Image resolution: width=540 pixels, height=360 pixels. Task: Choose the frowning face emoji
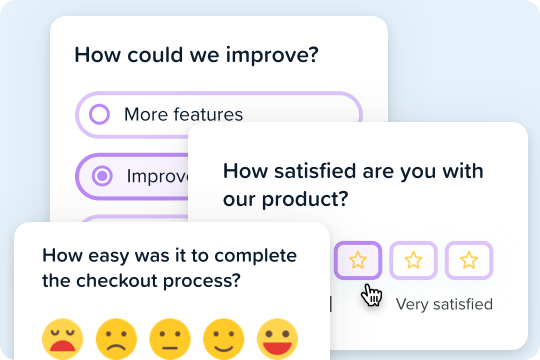[116, 339]
